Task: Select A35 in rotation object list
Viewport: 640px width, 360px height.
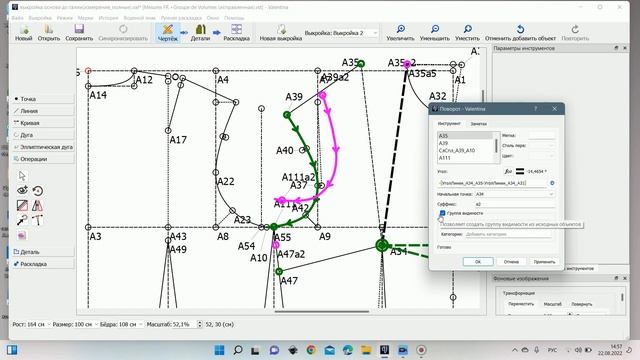Action: pyautogui.click(x=465, y=136)
